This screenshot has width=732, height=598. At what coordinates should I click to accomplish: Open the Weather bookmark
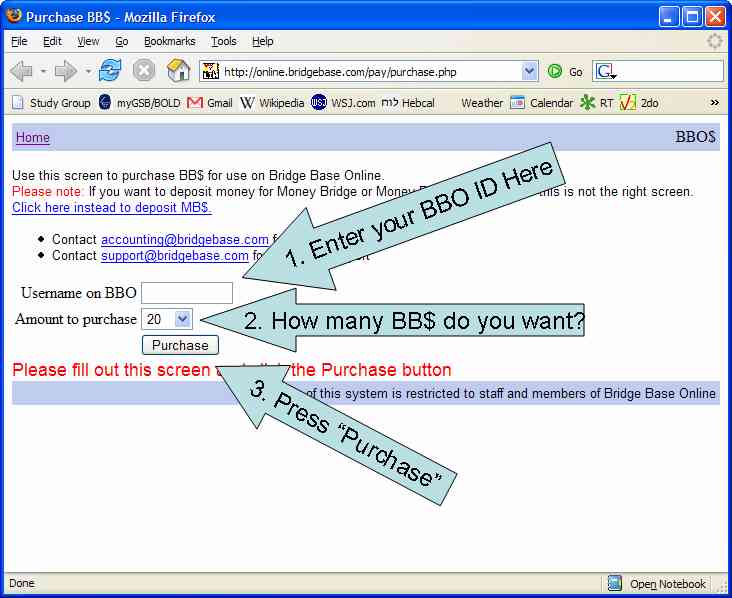click(482, 103)
